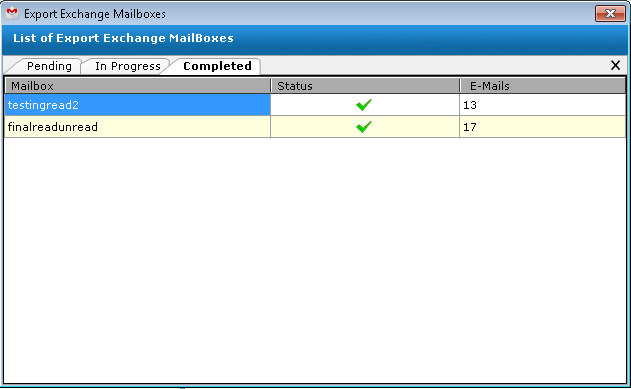Select the Completed tab
Viewport: 631px width, 389px height.
click(217, 66)
